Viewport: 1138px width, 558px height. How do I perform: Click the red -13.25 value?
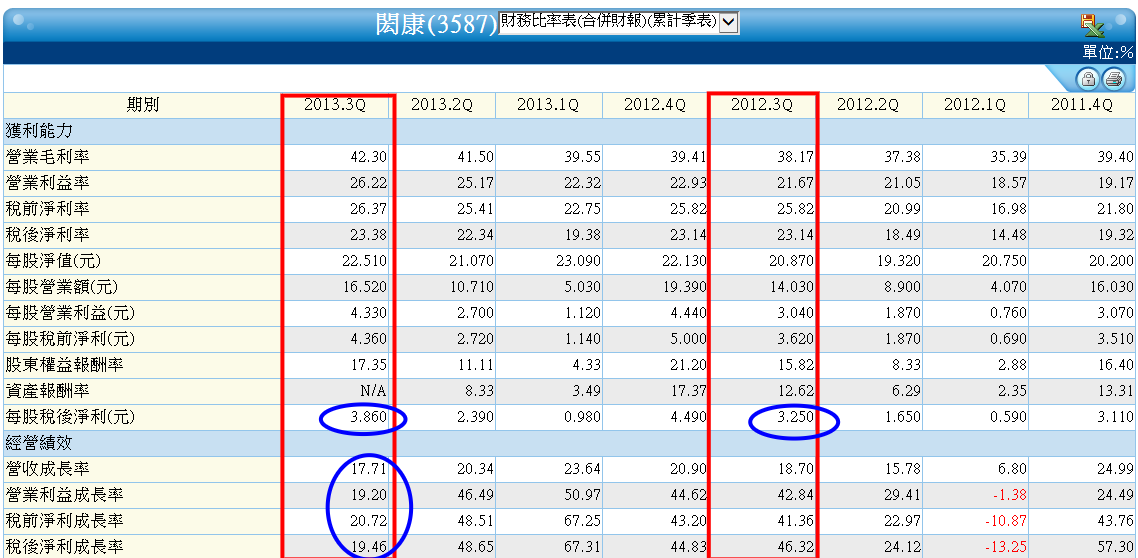pyautogui.click(x=1004, y=546)
